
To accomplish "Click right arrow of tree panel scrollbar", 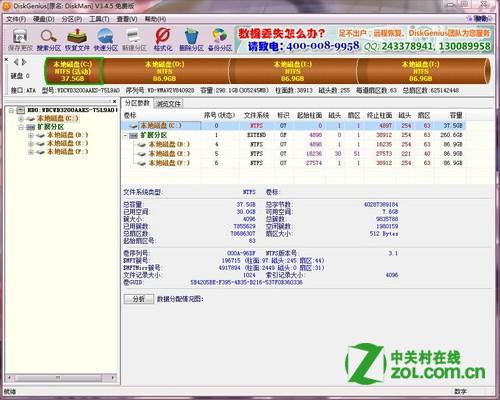I will (x=113, y=378).
